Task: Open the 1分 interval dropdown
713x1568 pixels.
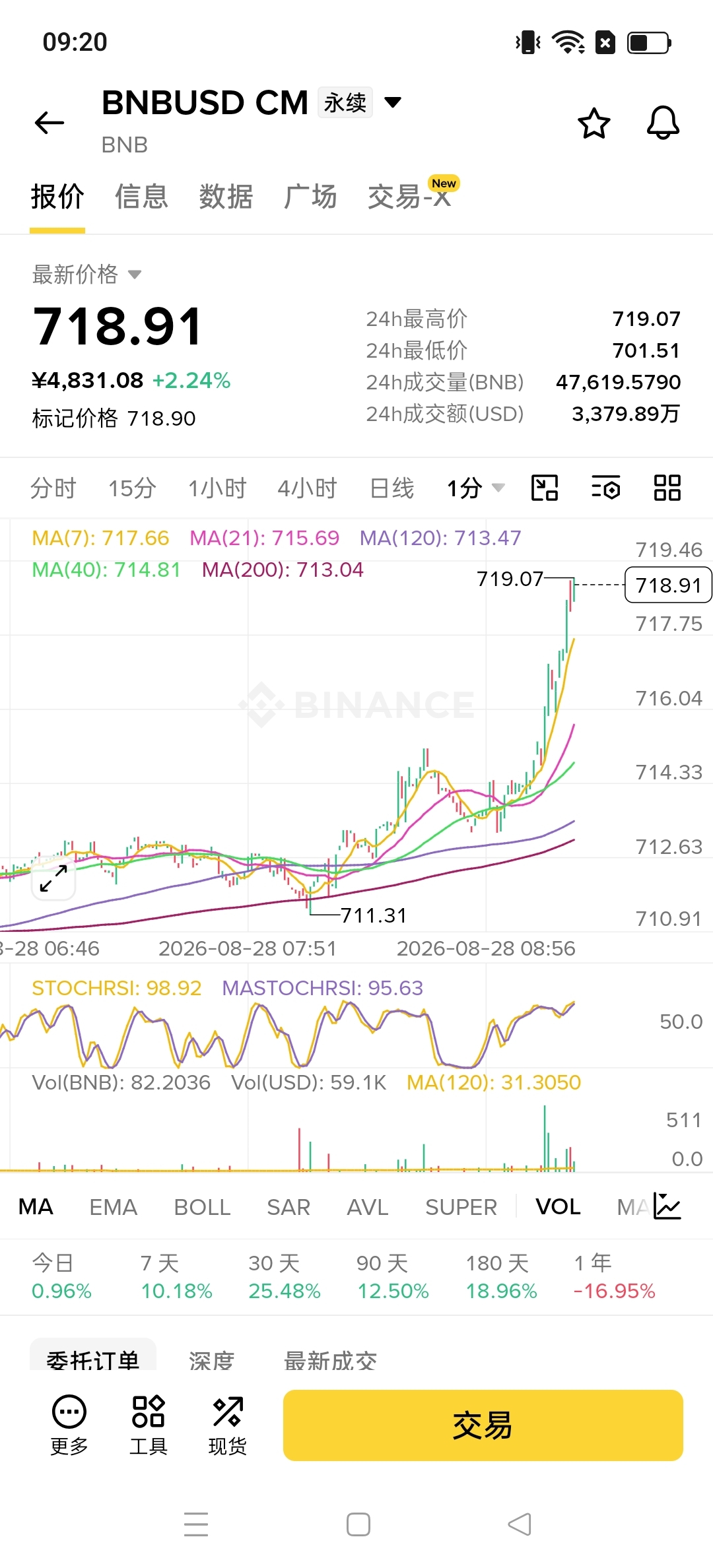Action: click(475, 488)
